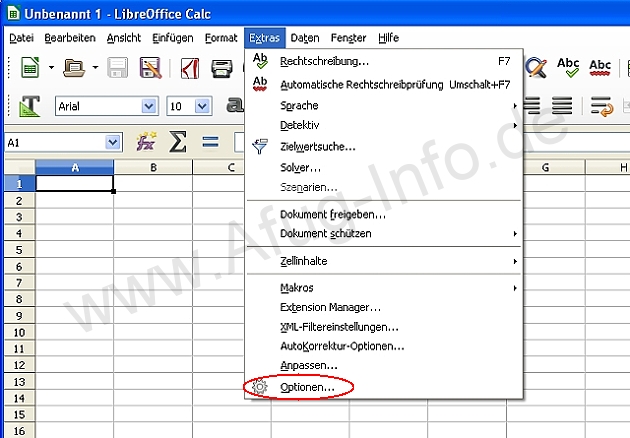
Task: Open the dropdown arrow beside New document
Action: coord(51,68)
